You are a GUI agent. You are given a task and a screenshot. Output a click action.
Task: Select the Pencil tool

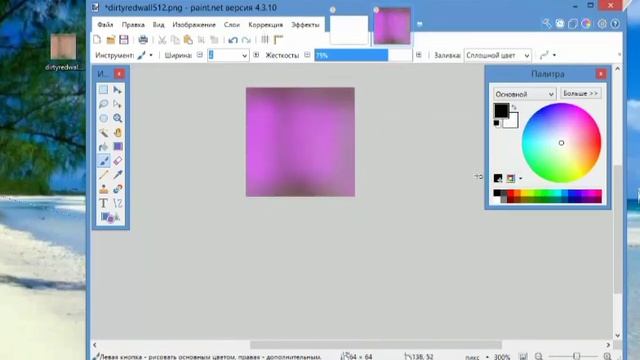(103, 175)
